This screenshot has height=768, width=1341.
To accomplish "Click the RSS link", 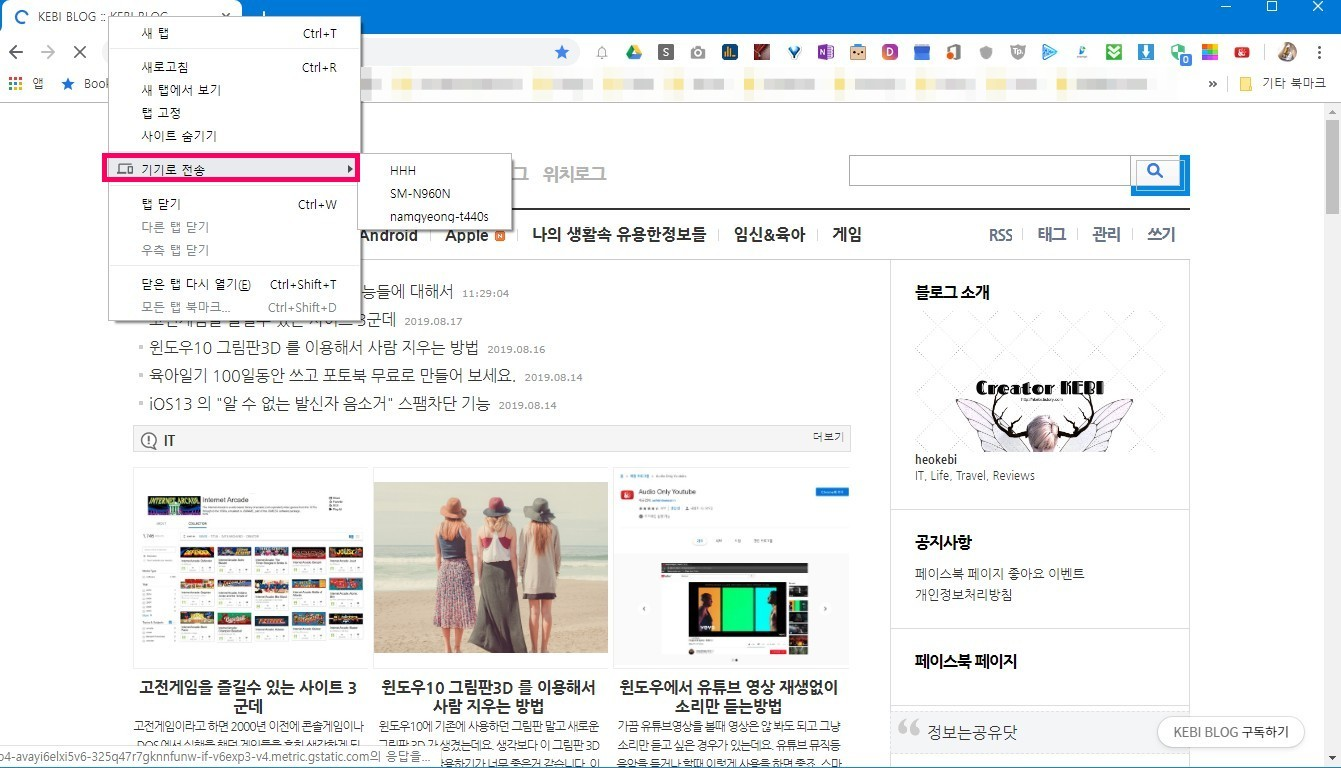I will click(x=1000, y=235).
